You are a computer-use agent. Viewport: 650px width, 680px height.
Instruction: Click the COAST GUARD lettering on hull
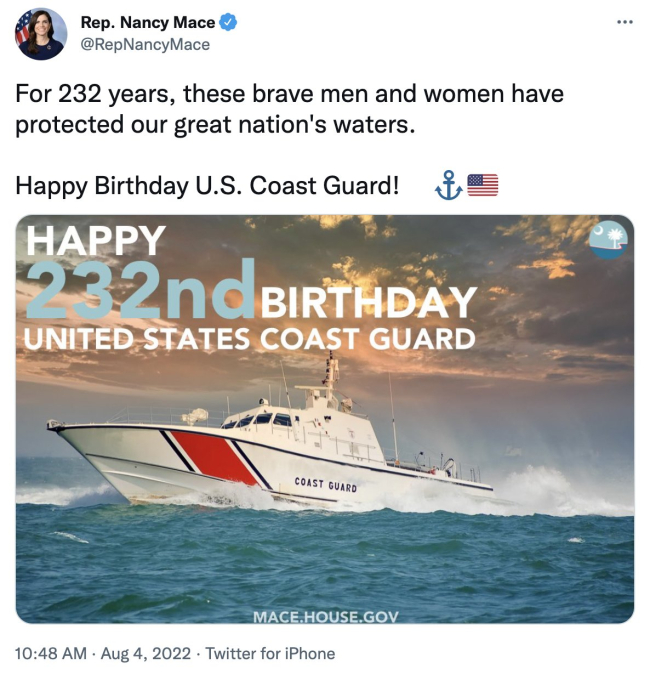tap(326, 487)
